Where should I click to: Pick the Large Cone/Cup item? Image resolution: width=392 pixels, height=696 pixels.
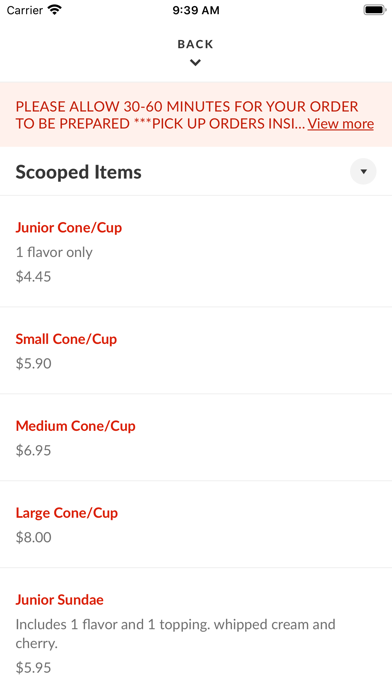[196, 525]
